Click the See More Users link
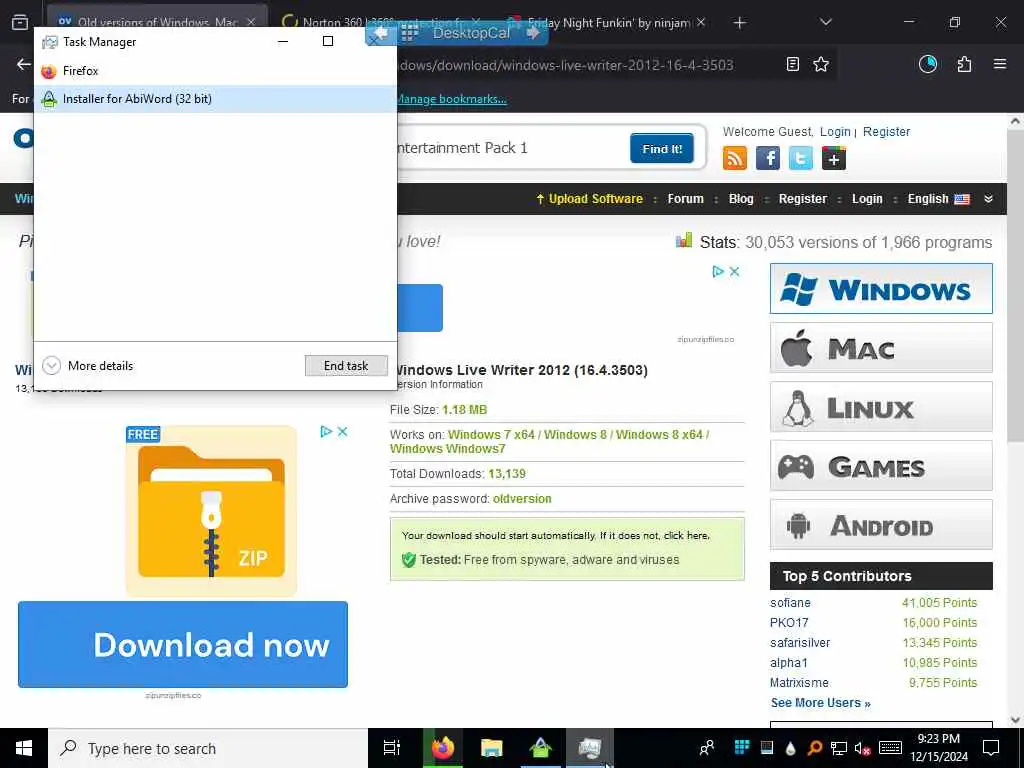The height and width of the screenshot is (768, 1024). tap(820, 703)
